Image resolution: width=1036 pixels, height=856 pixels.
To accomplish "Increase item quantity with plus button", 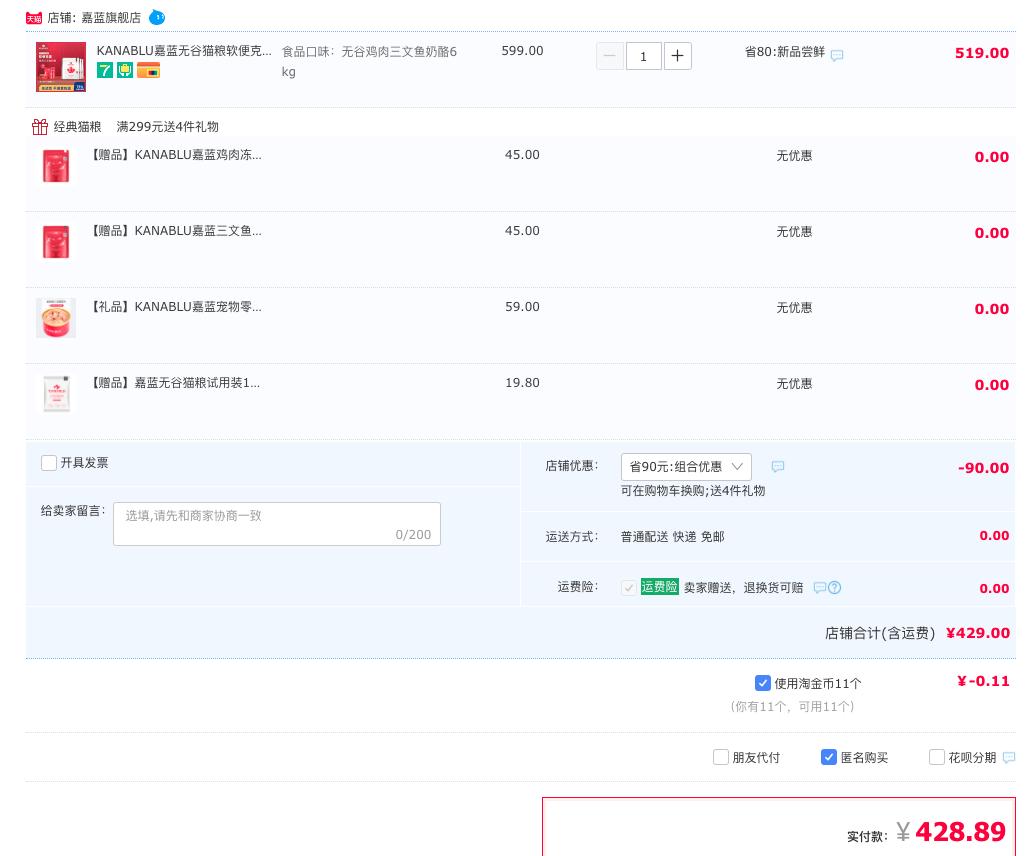I will click(678, 56).
